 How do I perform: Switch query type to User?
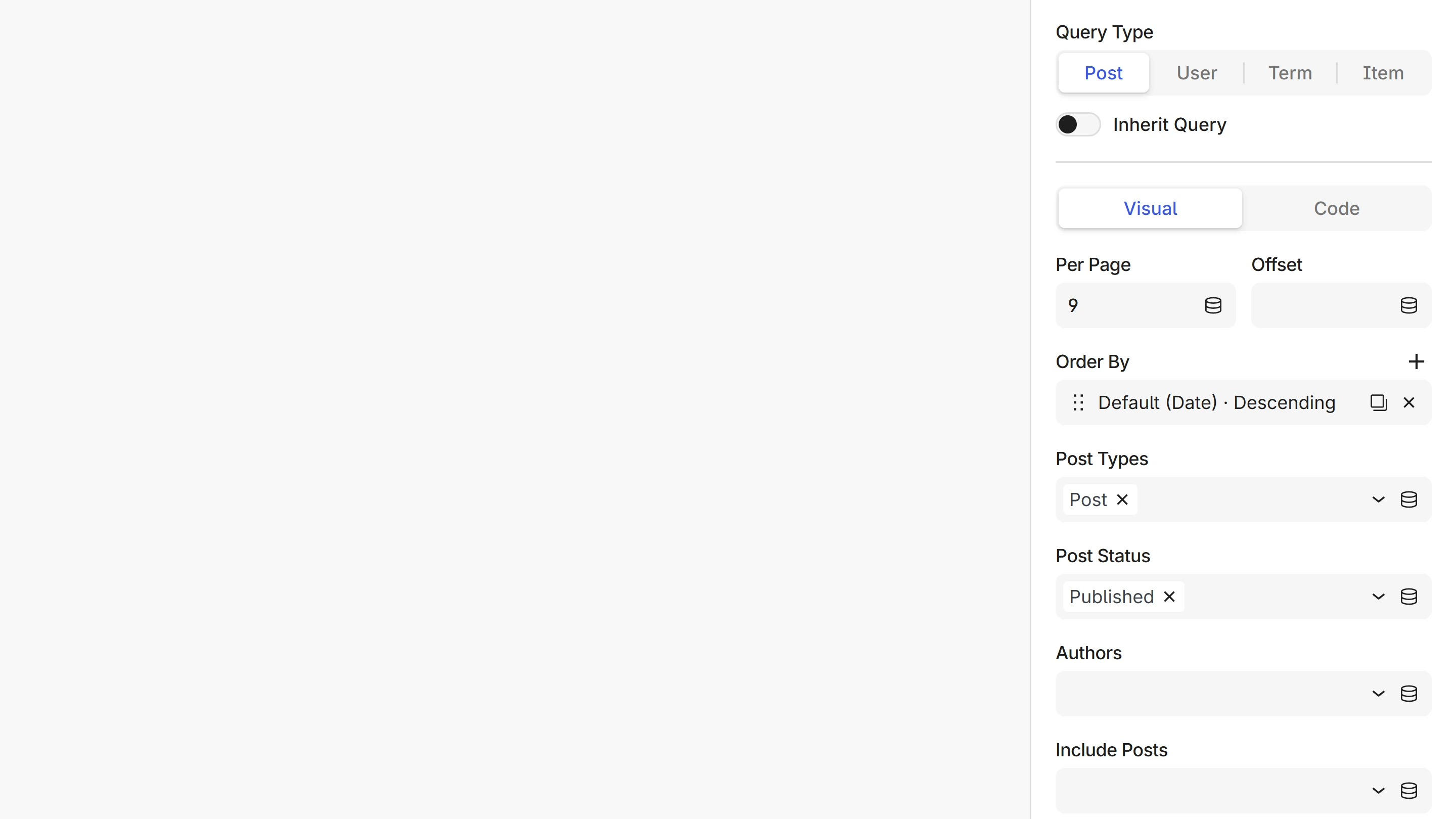[x=1197, y=73]
